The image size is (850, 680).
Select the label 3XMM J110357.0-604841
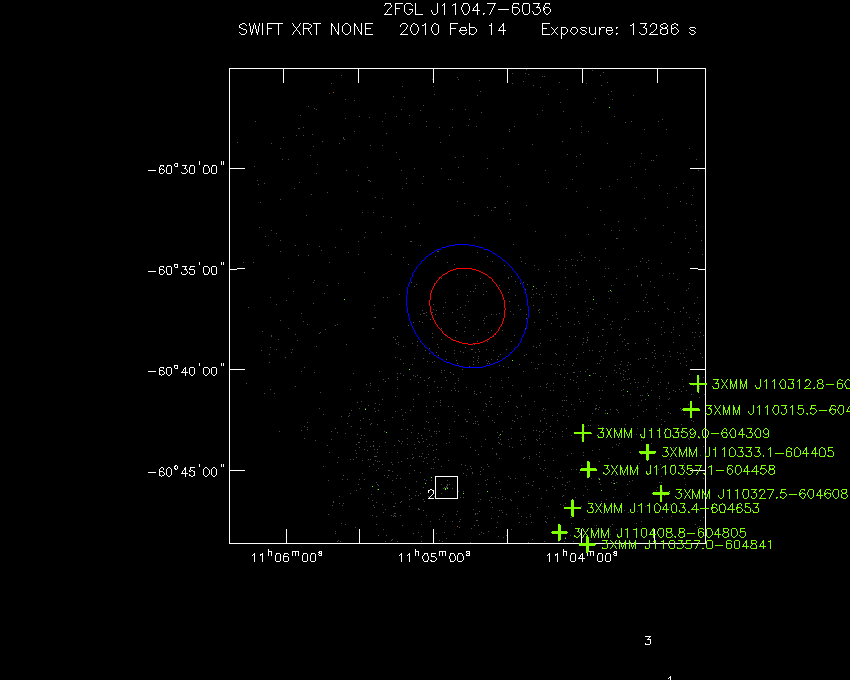click(x=687, y=544)
